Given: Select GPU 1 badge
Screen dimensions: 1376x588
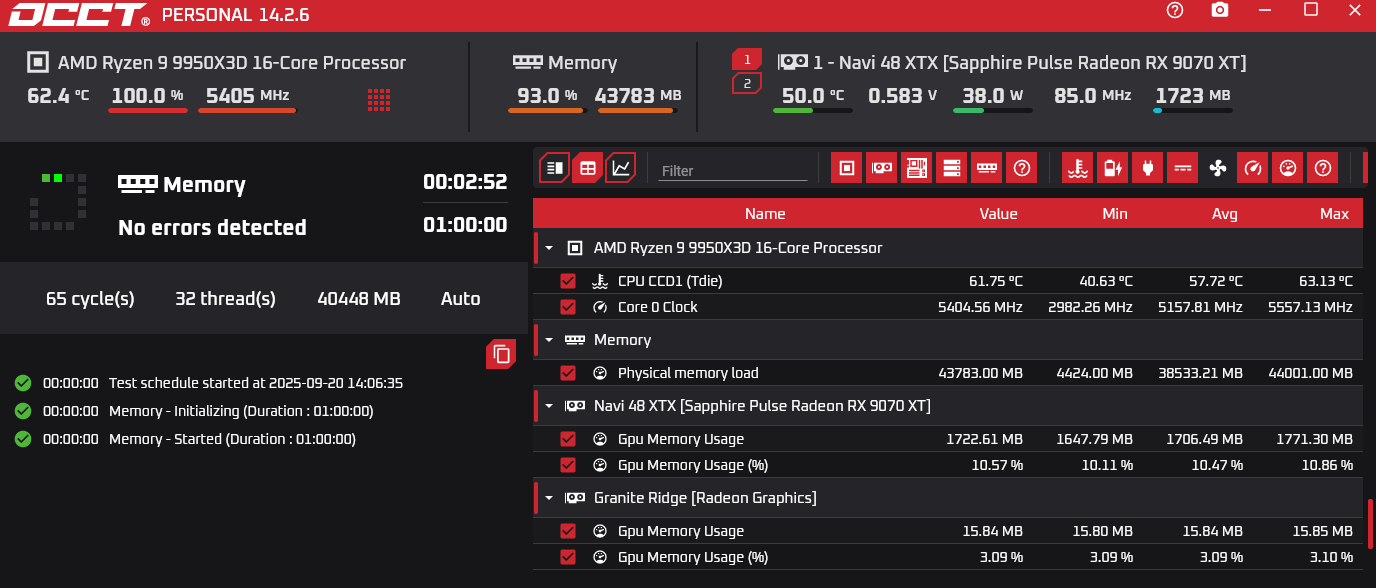Looking at the screenshot, I should coord(747,58).
